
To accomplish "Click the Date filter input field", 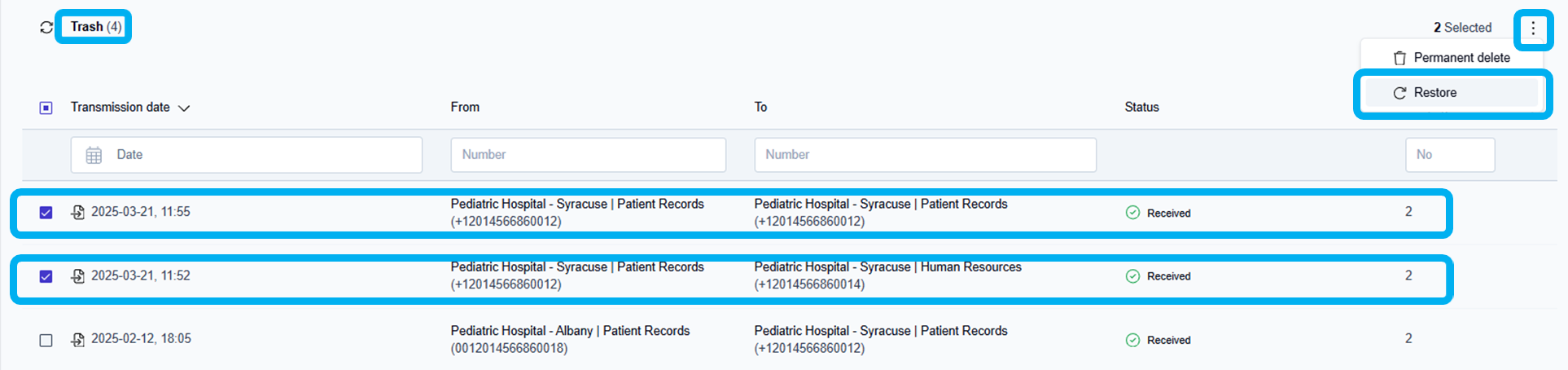I will (x=261, y=155).
